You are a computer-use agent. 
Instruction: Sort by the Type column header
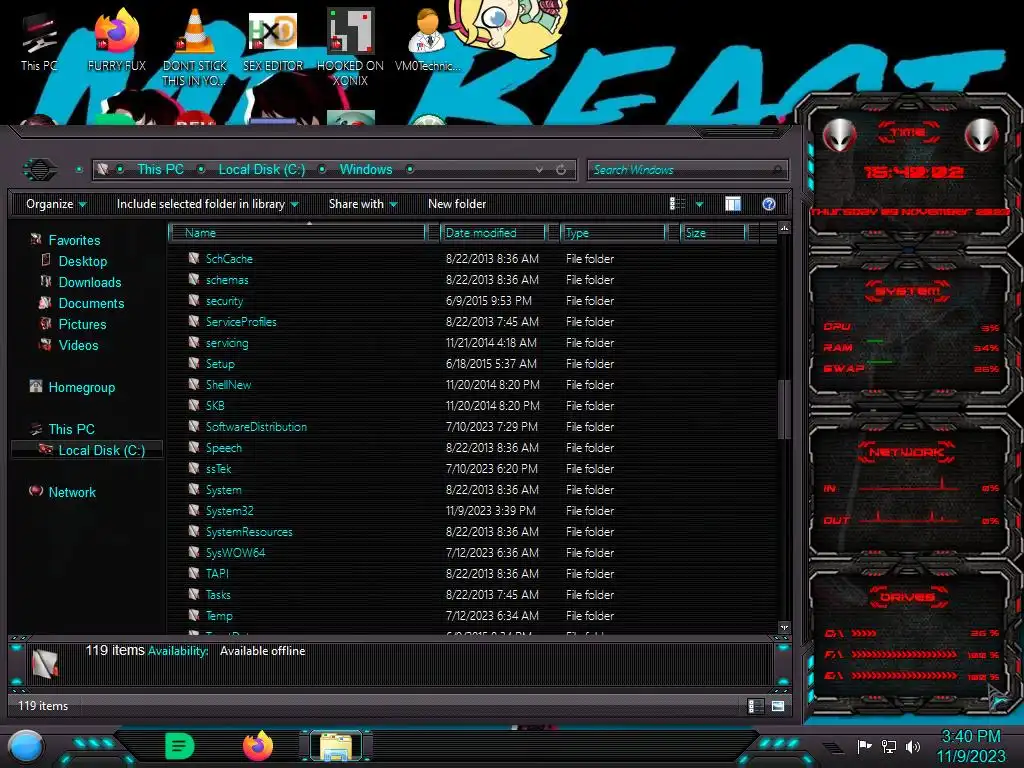[613, 232]
